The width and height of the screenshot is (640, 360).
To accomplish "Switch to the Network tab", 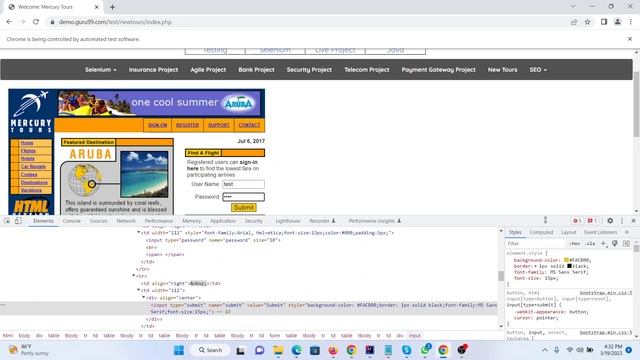I will (126, 221).
